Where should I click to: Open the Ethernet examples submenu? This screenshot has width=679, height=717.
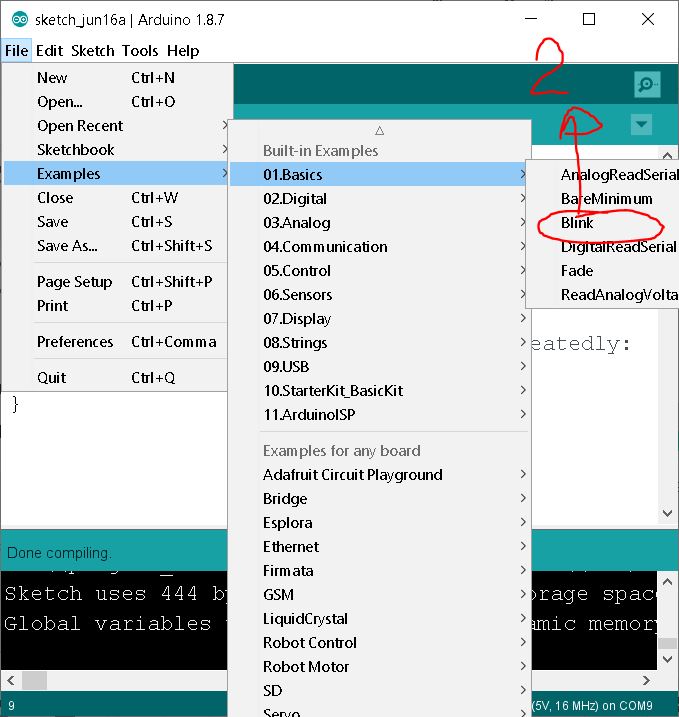coord(380,546)
